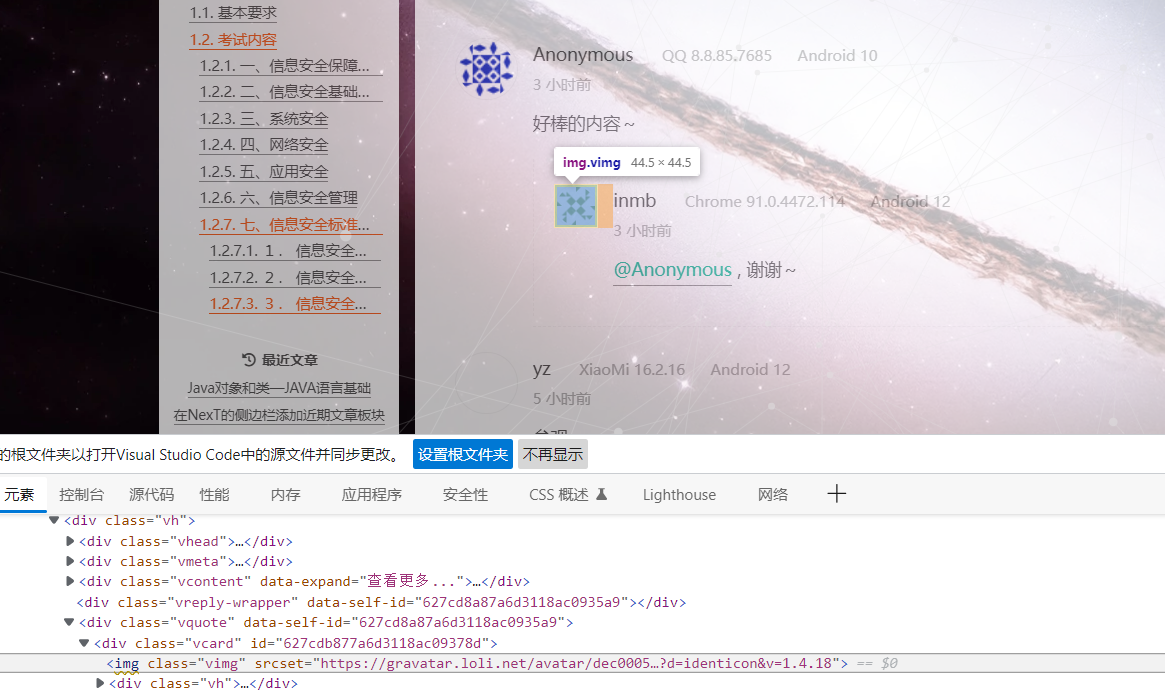Open the @Anonymous mention link
1165x694 pixels.
(x=672, y=269)
